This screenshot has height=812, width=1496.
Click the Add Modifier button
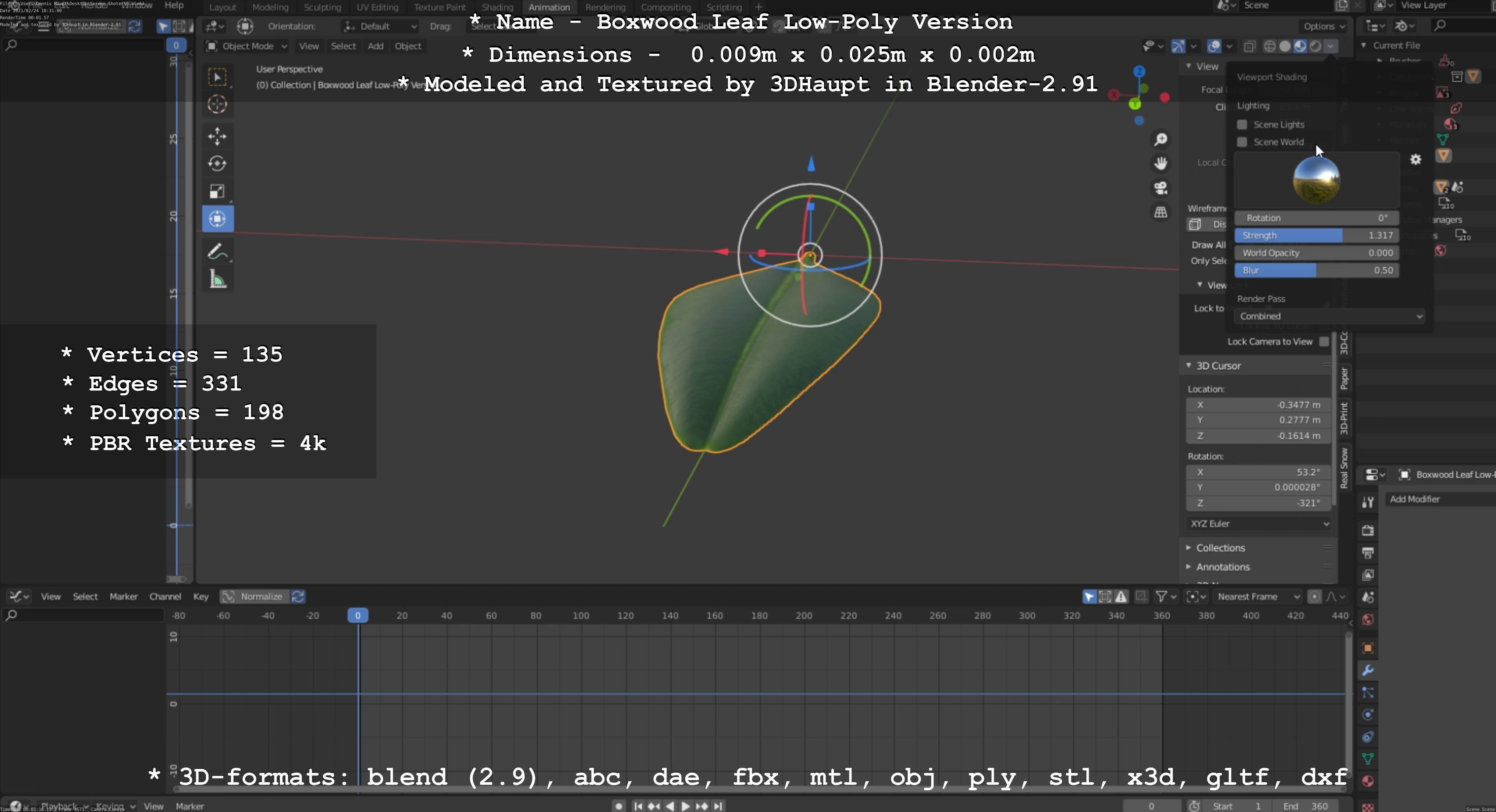1440,499
